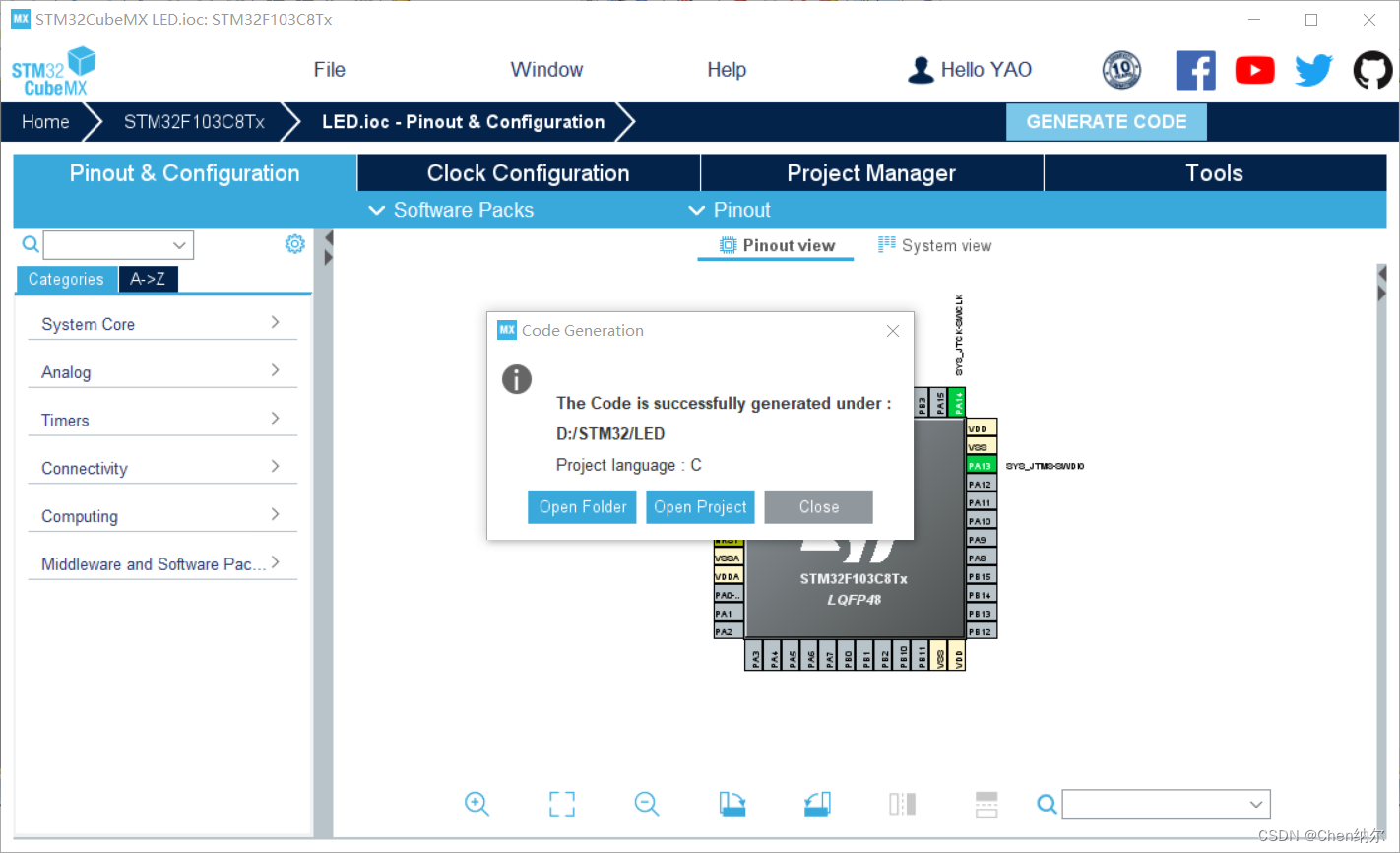Open the category search combo box

tap(118, 245)
